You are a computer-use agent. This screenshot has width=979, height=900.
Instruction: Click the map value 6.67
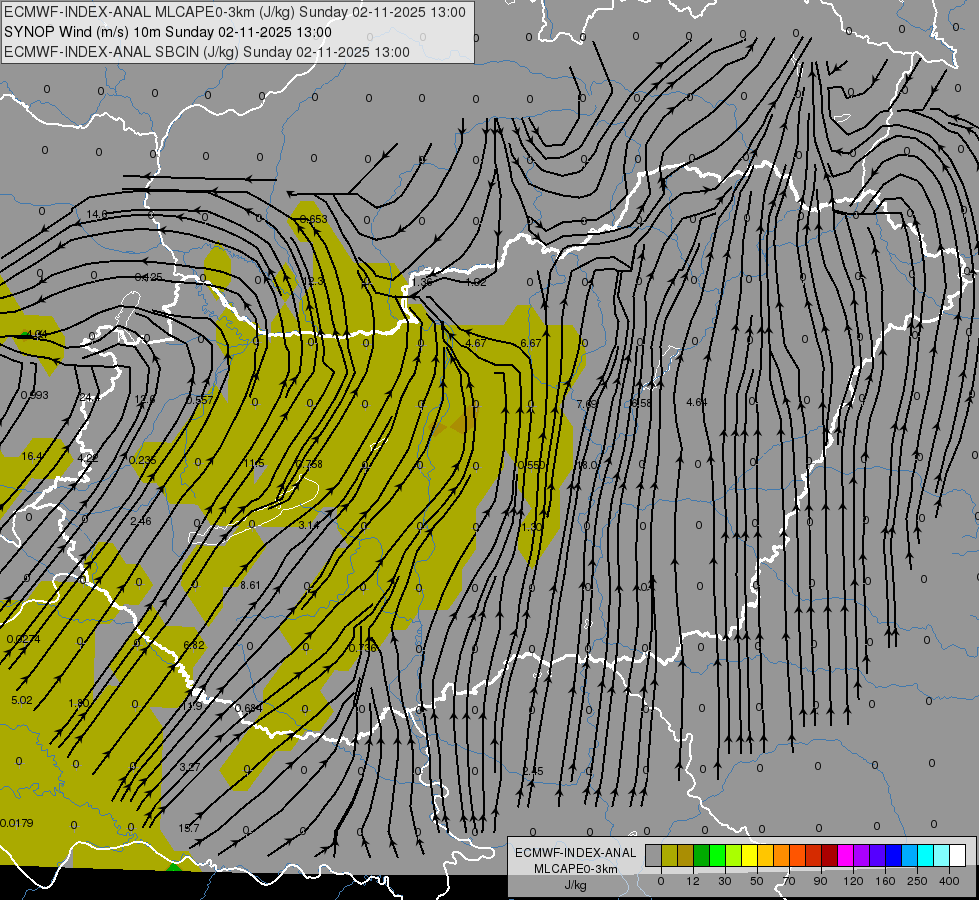[x=531, y=343]
